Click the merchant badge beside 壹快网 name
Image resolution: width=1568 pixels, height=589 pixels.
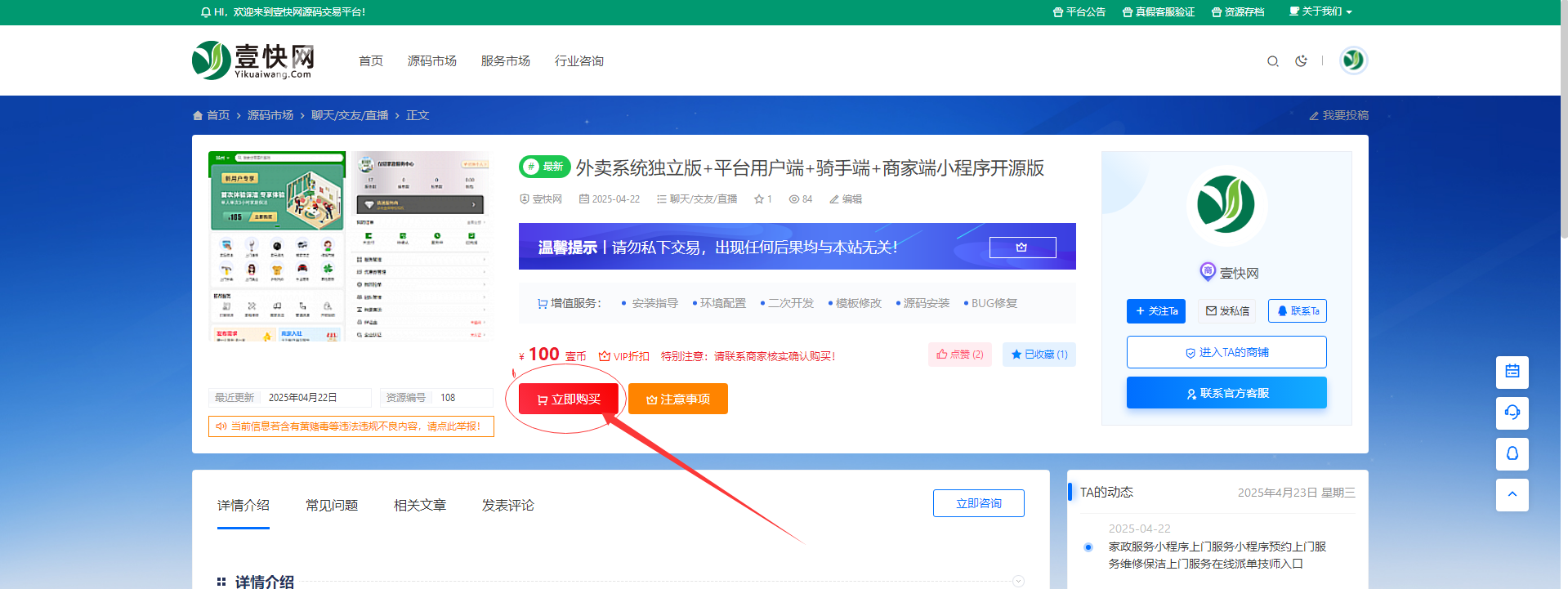tap(1208, 271)
